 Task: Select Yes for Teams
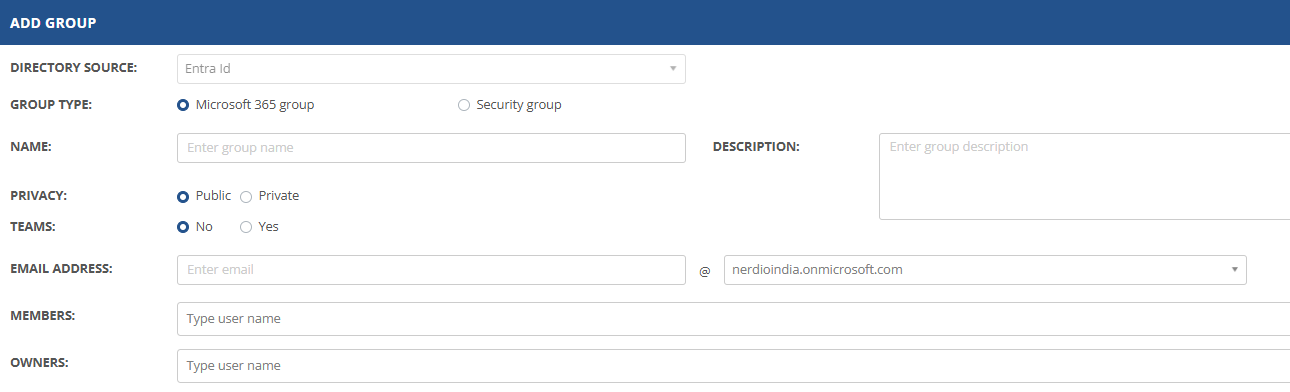246,227
